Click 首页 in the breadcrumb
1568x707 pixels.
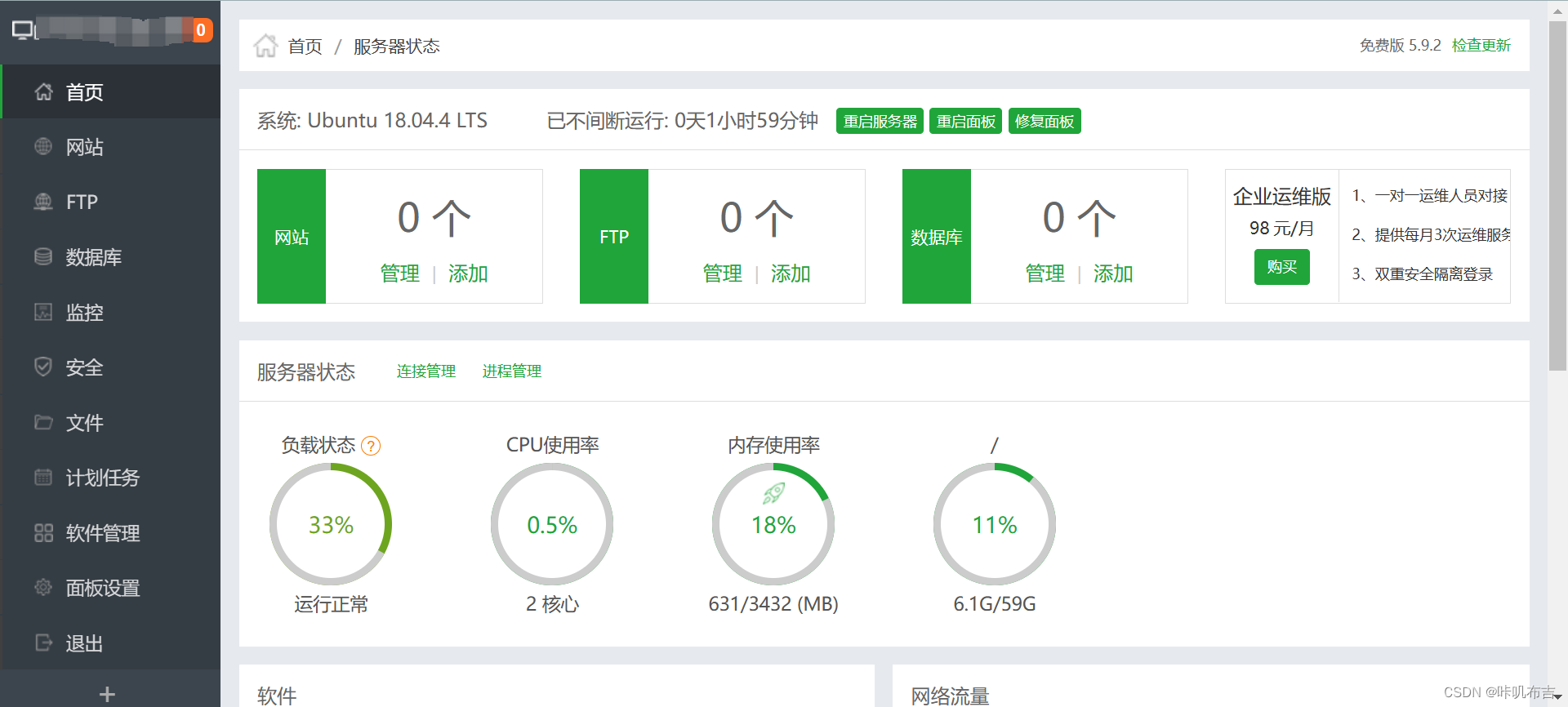coord(305,47)
